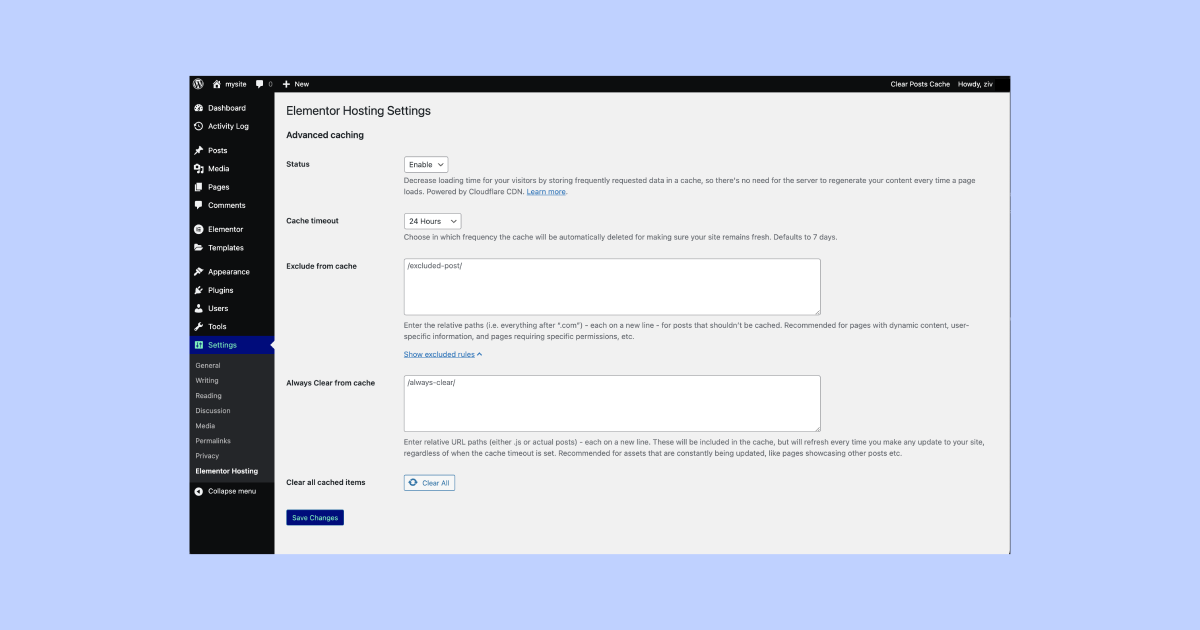Click the Clear All cache button
Image resolution: width=1200 pixels, height=630 pixels.
pyautogui.click(x=430, y=483)
